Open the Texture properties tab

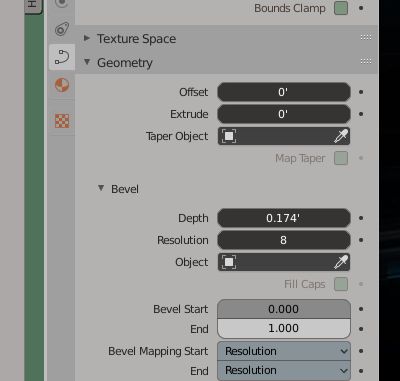tap(62, 121)
